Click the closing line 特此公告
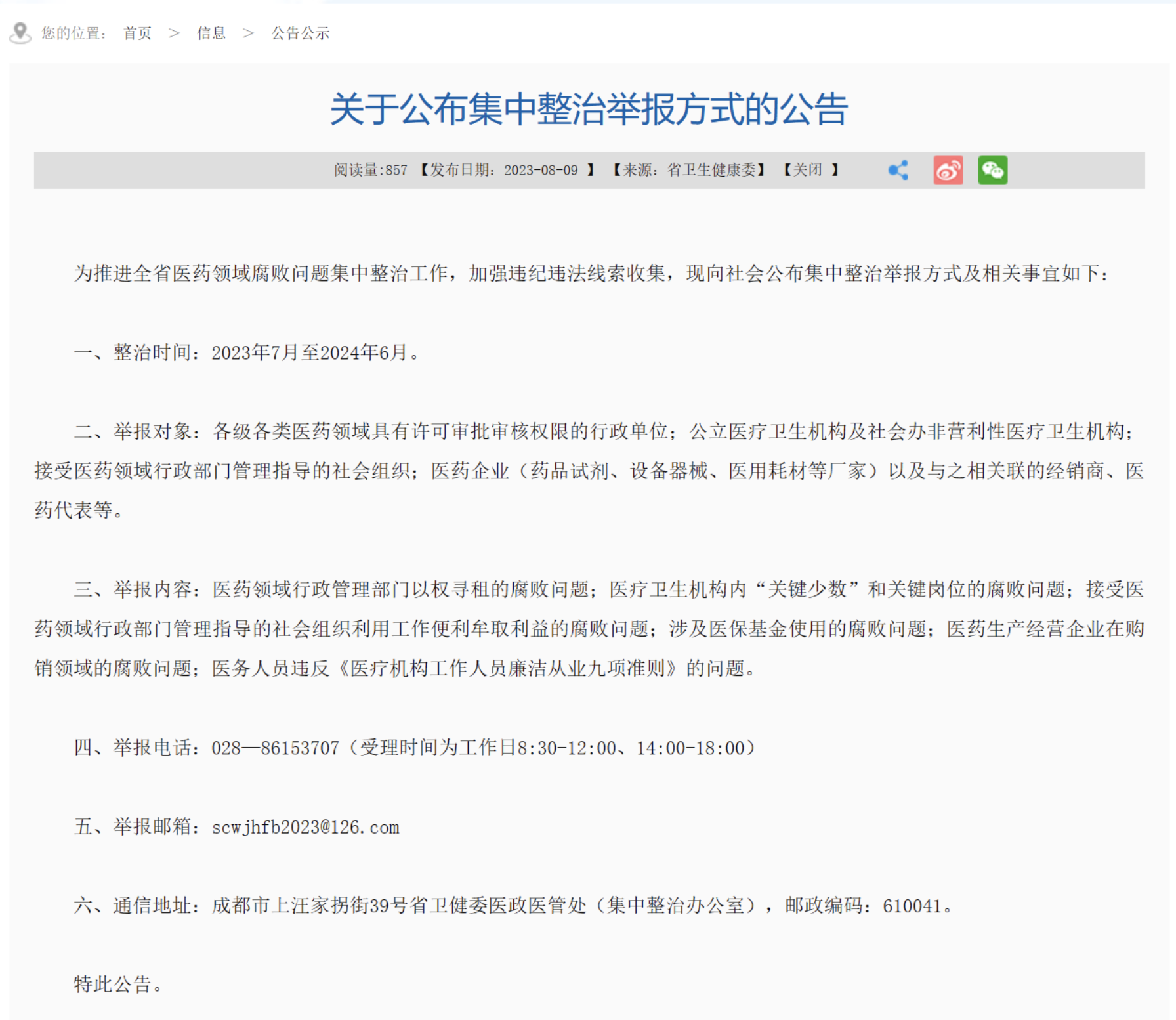1176x1020 pixels. (117, 985)
